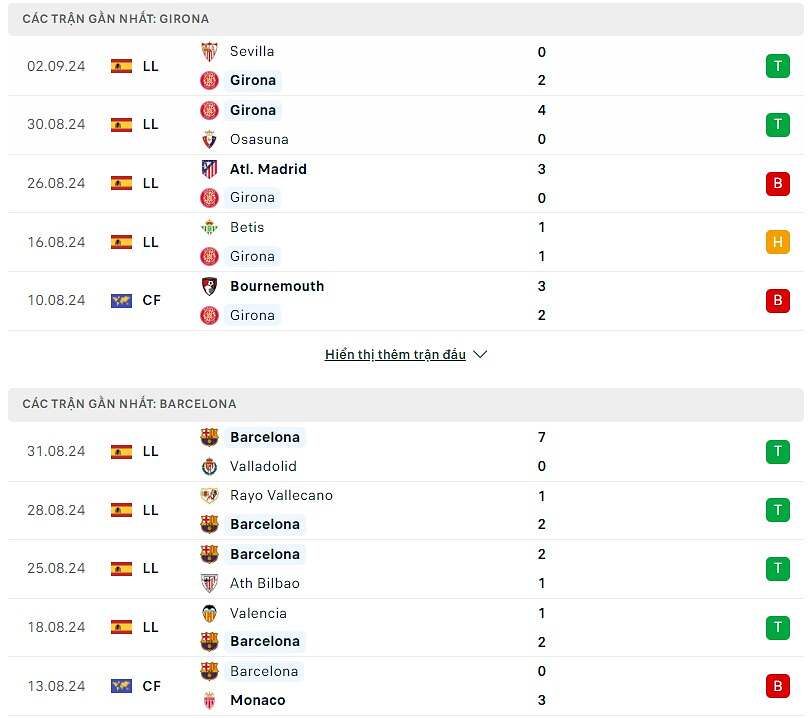
Task: Click the Betis club crest icon
Action: [x=209, y=227]
